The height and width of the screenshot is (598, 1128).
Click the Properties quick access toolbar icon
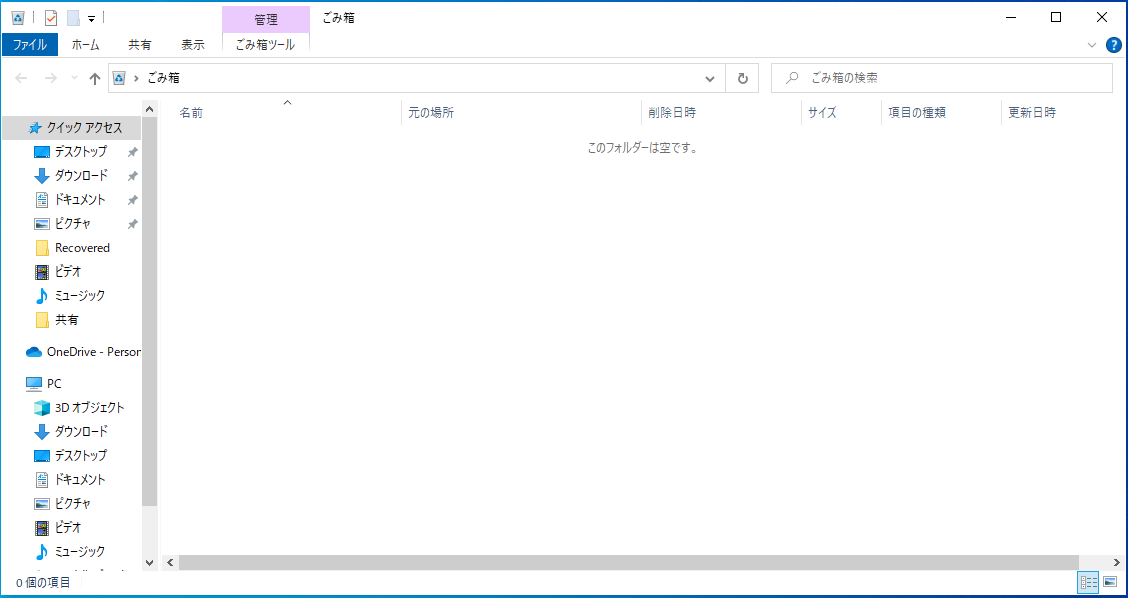coord(51,17)
